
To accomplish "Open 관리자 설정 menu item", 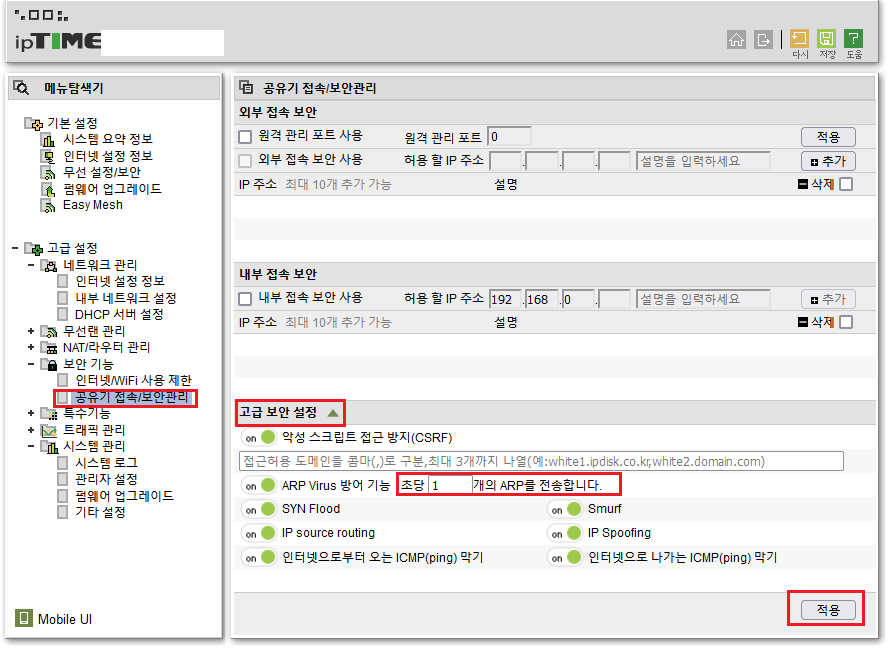I will 106,479.
